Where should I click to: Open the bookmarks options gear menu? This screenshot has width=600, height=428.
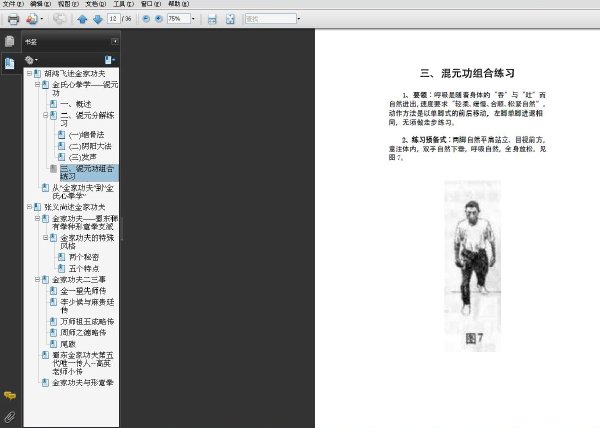click(31, 60)
